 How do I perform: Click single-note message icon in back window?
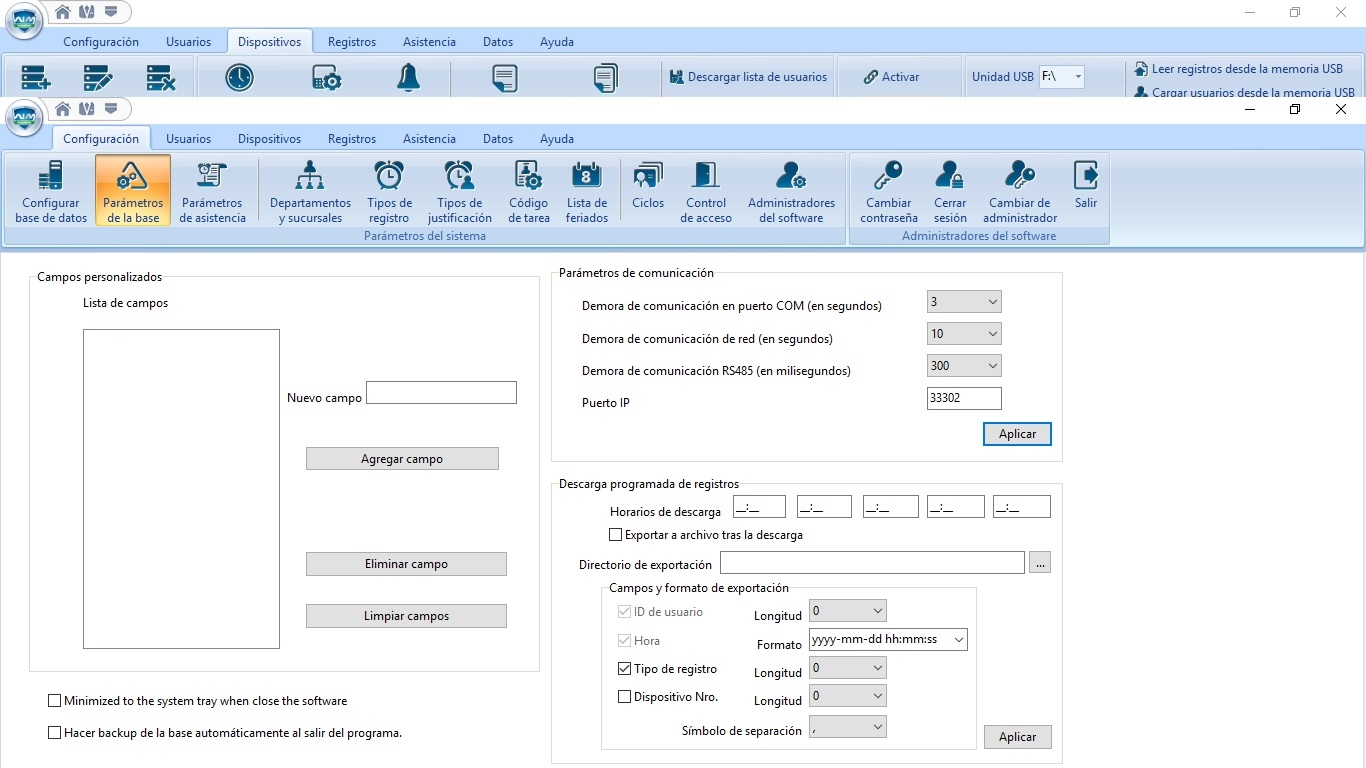505,77
